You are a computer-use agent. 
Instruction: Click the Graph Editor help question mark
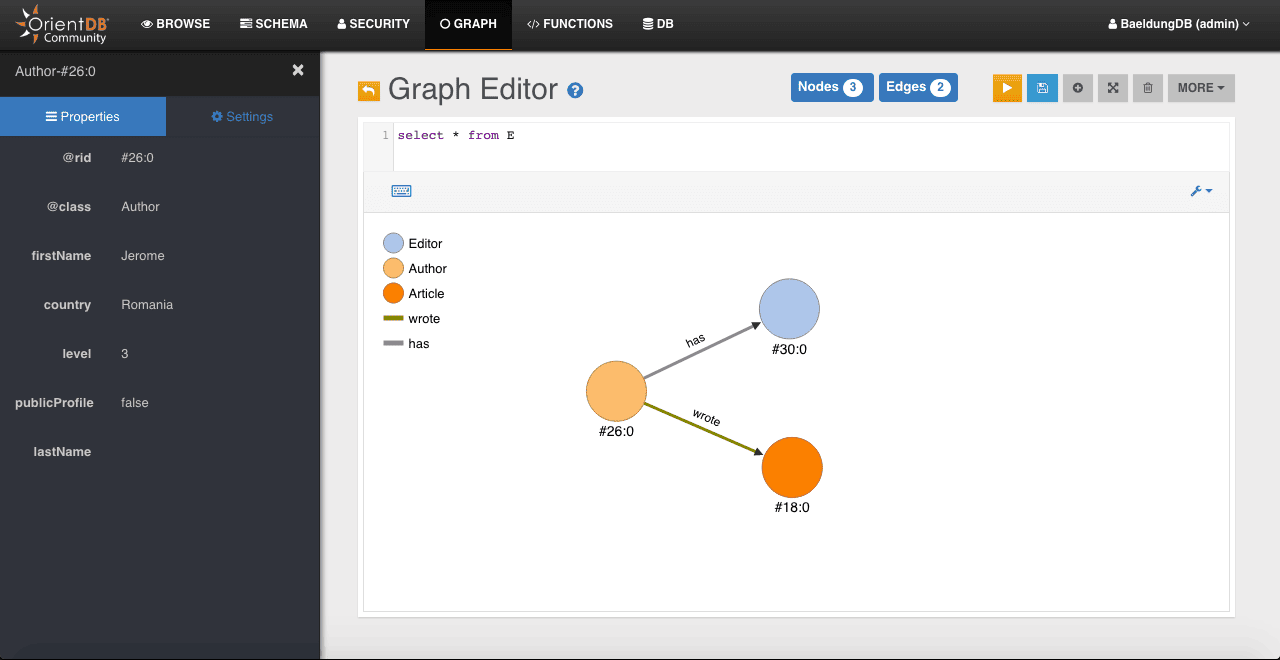(x=575, y=90)
